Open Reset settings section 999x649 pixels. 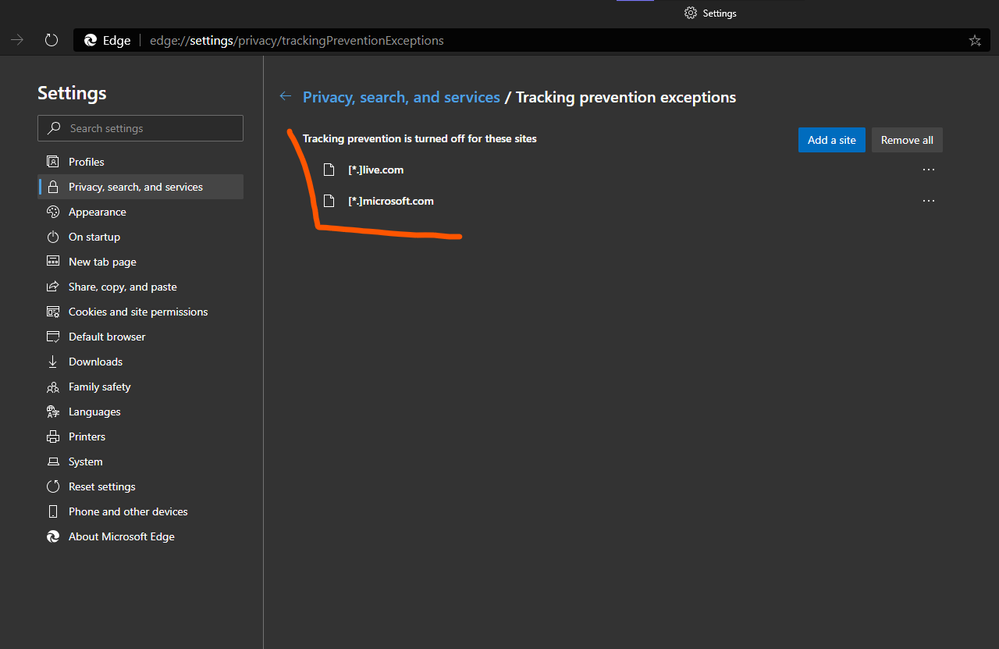click(x=140, y=487)
